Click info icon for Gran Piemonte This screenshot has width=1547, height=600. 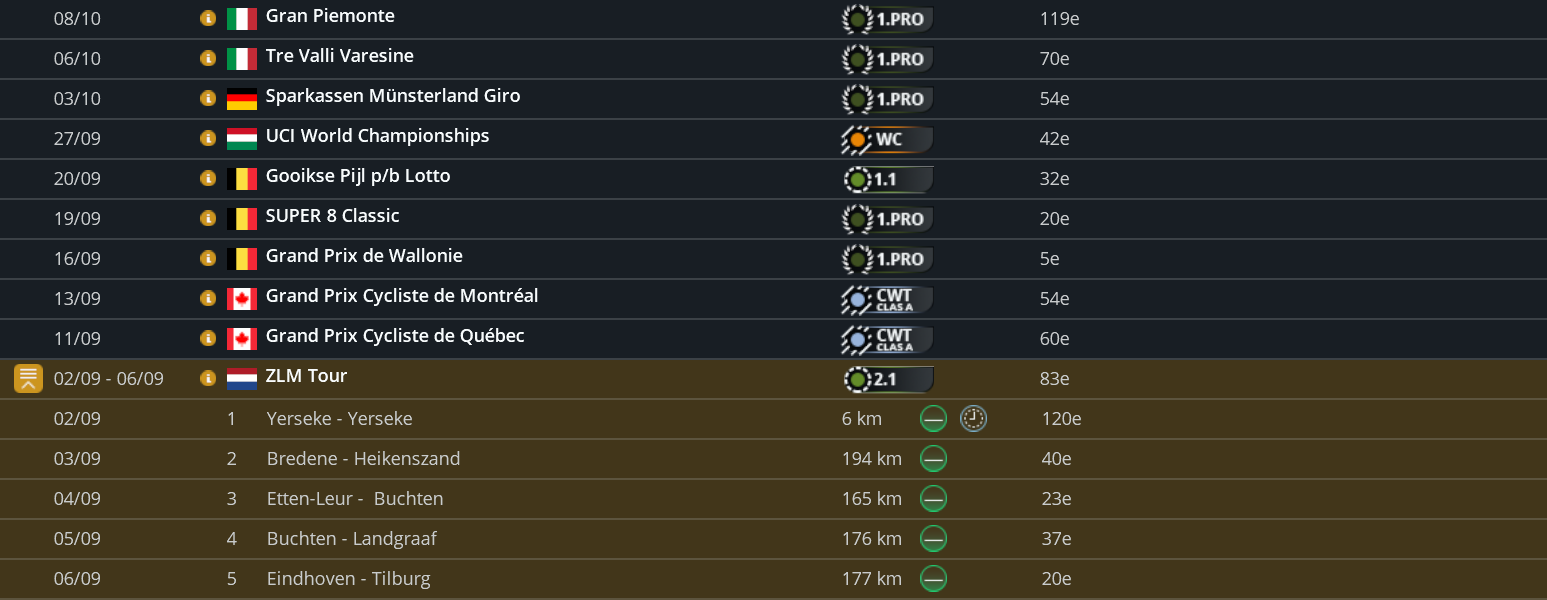pos(208,18)
